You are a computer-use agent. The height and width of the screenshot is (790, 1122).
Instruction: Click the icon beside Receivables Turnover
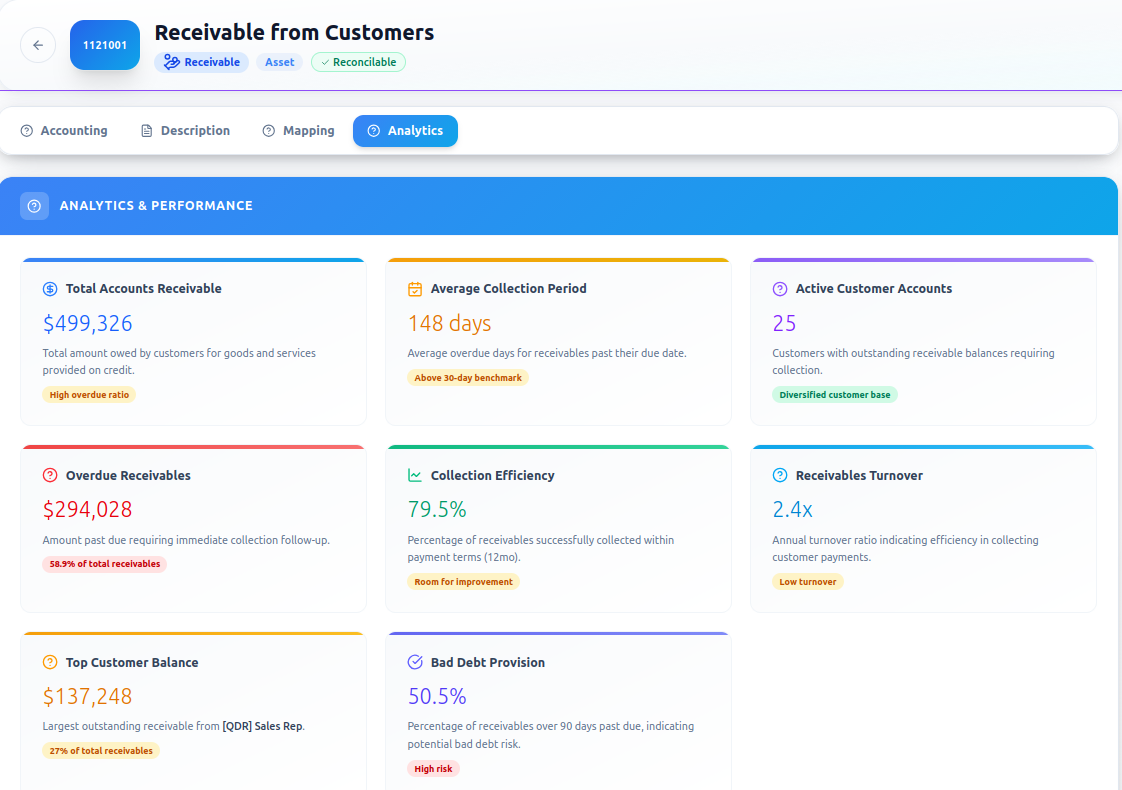(780, 475)
